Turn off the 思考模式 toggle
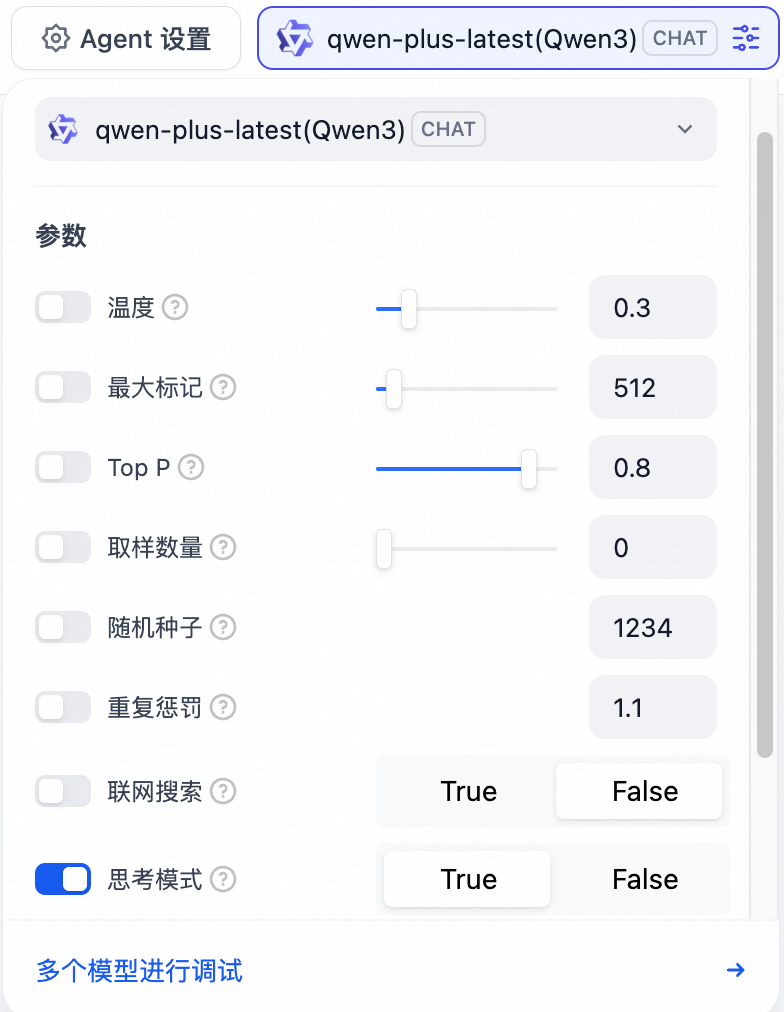This screenshot has width=784, height=1012. (63, 880)
